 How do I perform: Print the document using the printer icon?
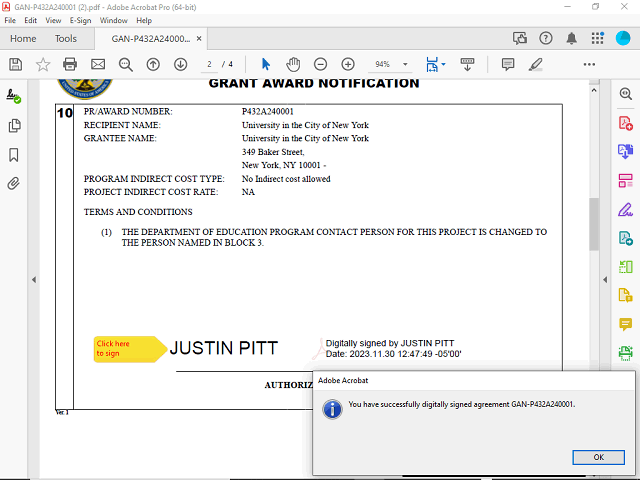(x=70, y=64)
